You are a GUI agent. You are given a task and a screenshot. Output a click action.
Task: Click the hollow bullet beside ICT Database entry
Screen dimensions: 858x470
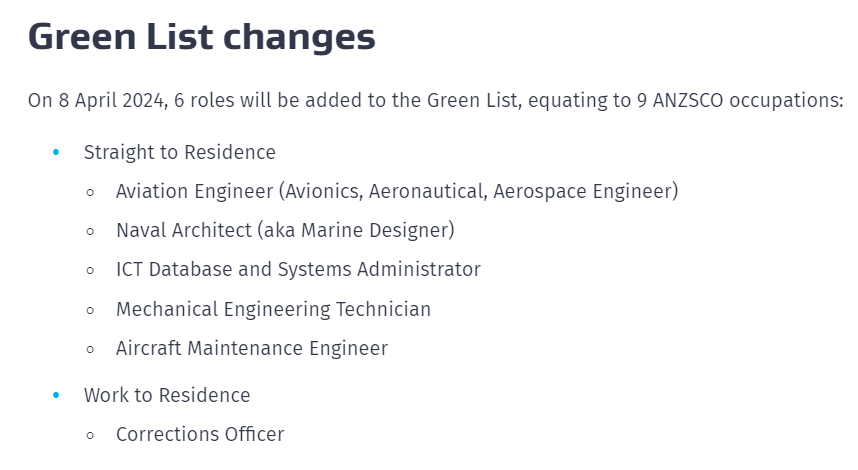pyautogui.click(x=91, y=270)
